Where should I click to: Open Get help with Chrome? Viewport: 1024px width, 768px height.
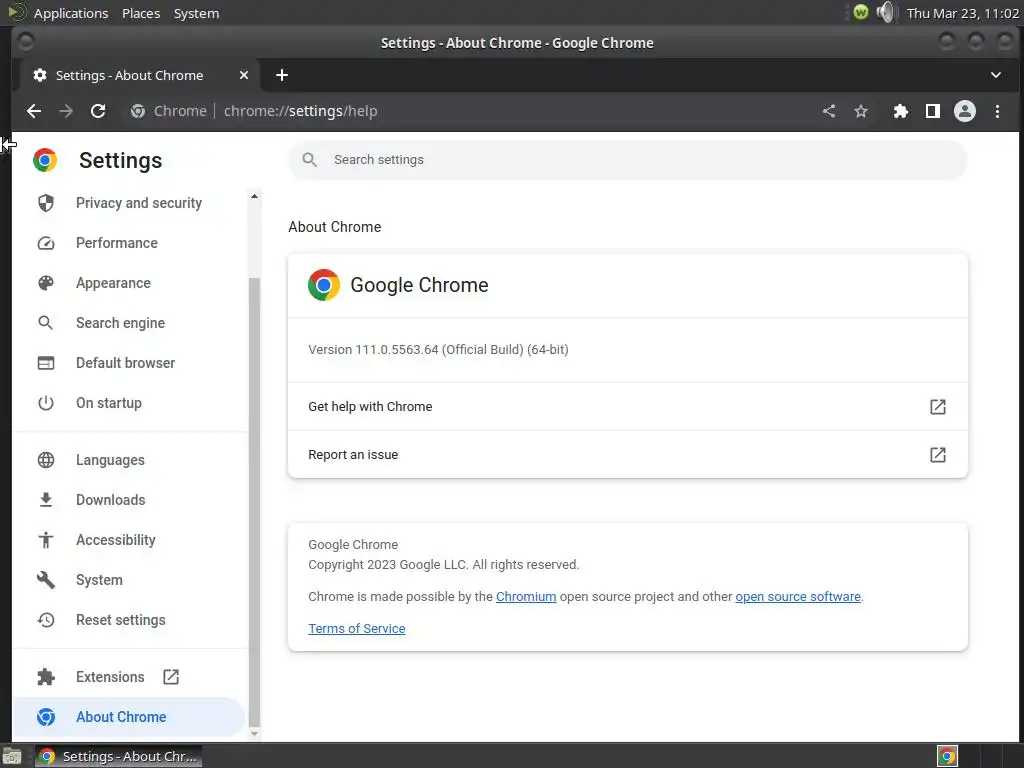[x=628, y=406]
